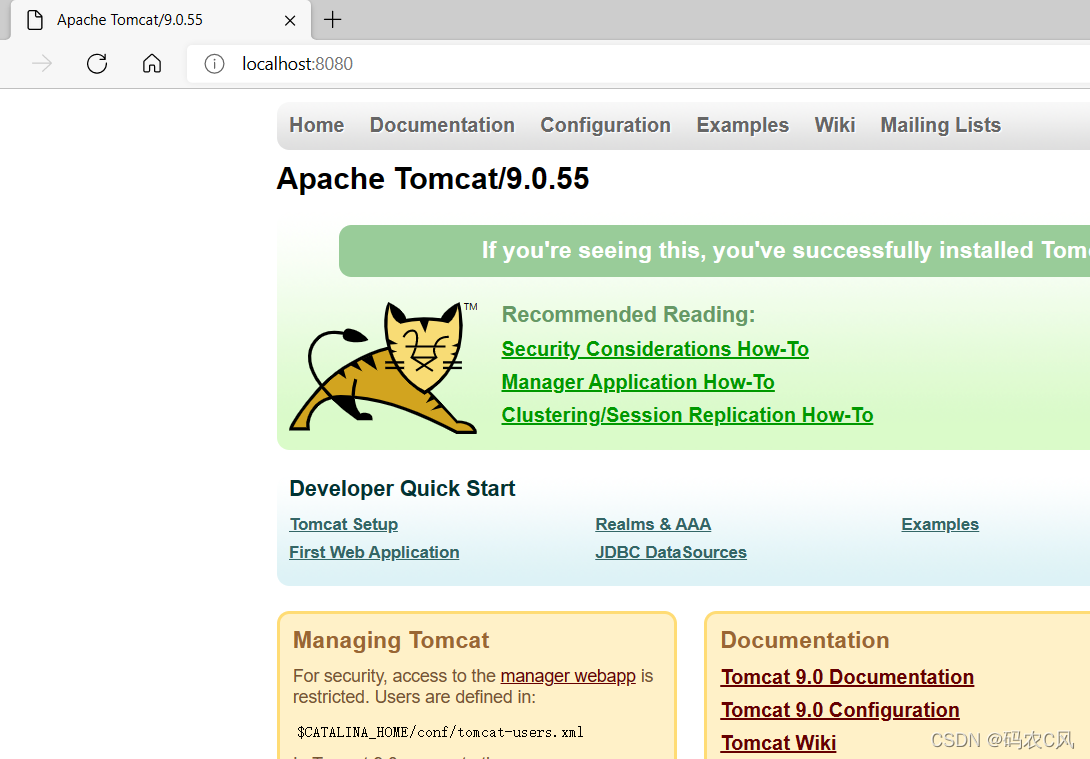Close the Apache Tomcat/9.0.55 tab
The image size is (1090, 759).
(x=290, y=21)
